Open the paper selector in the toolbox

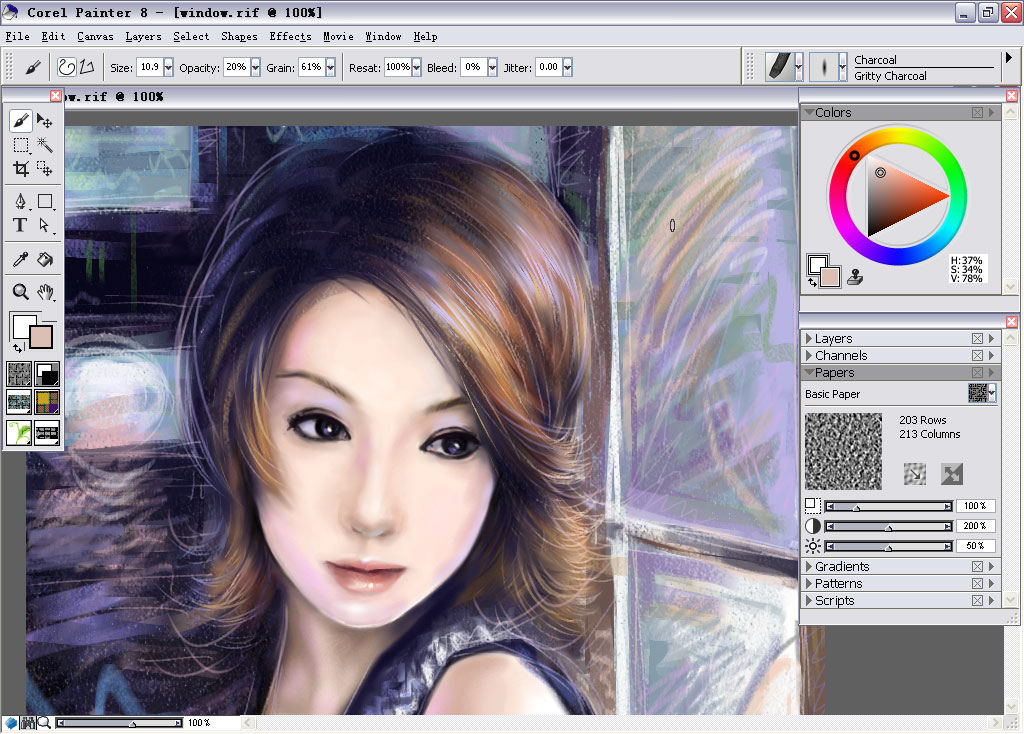pyautogui.click(x=19, y=374)
